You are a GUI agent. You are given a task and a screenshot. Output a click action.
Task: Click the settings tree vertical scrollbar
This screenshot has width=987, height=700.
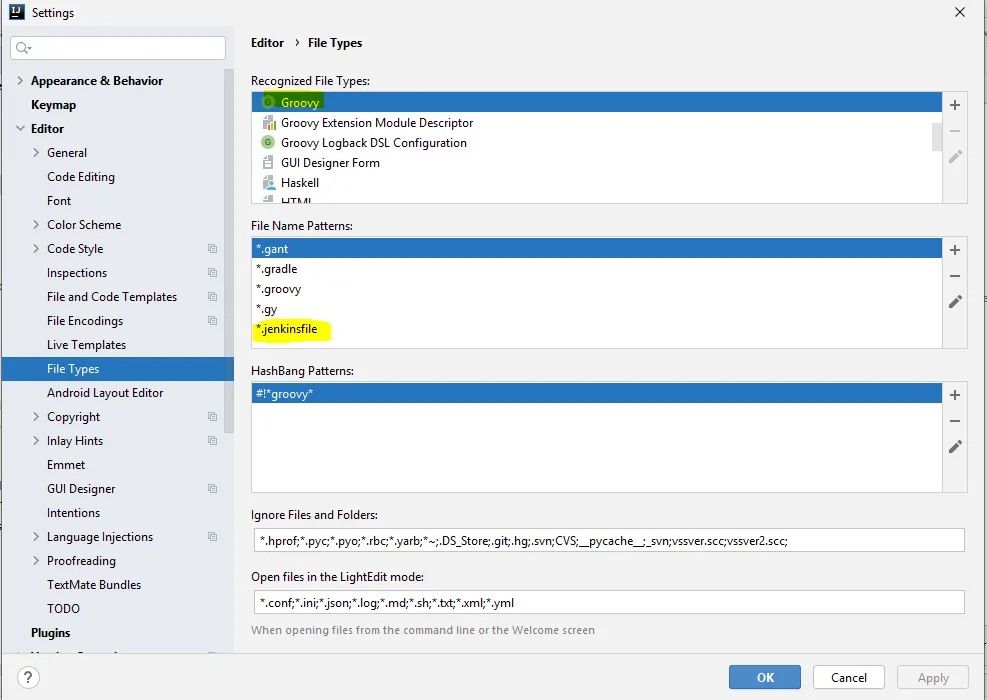(x=229, y=251)
